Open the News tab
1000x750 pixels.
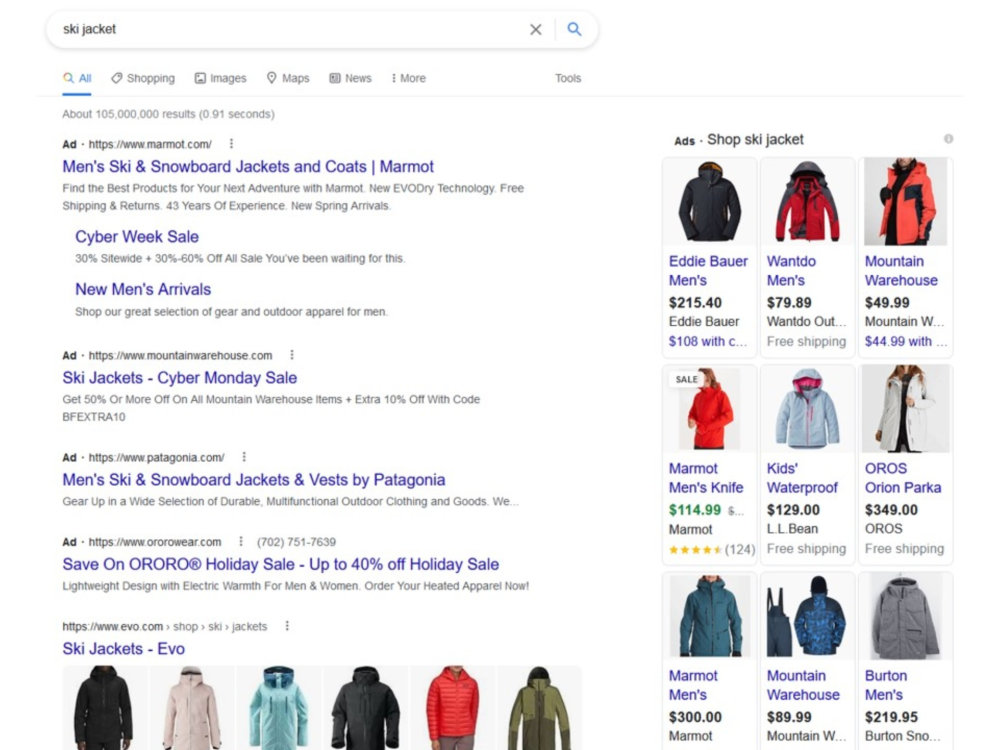pos(350,78)
